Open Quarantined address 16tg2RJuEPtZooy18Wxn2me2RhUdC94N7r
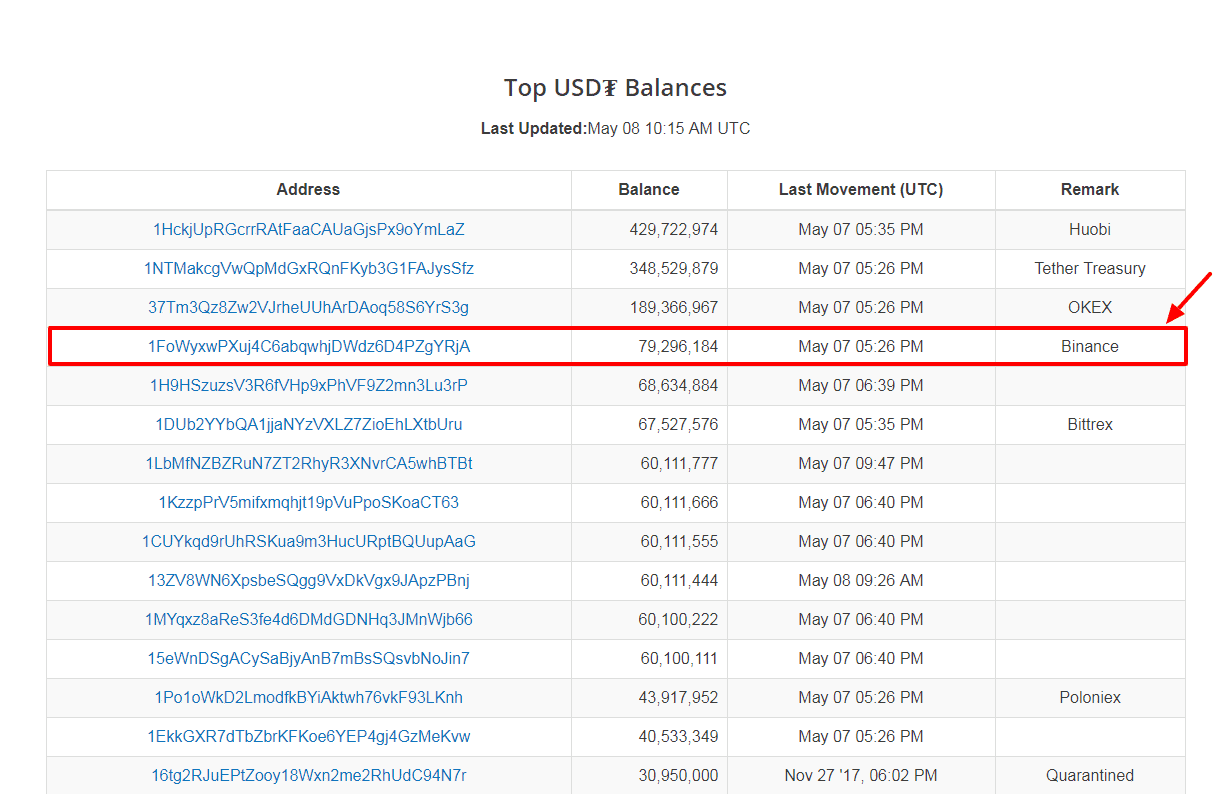Image resolution: width=1216 pixels, height=794 pixels. 308,776
